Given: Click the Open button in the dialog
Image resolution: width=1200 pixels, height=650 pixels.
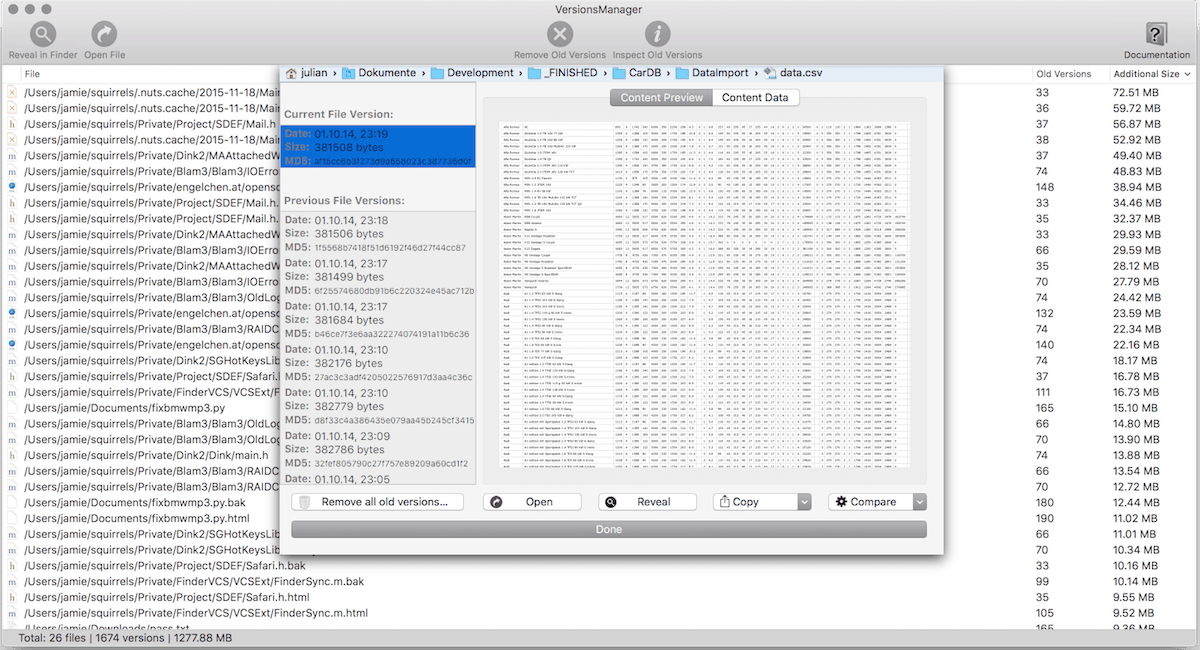Looking at the screenshot, I should pyautogui.click(x=532, y=502).
